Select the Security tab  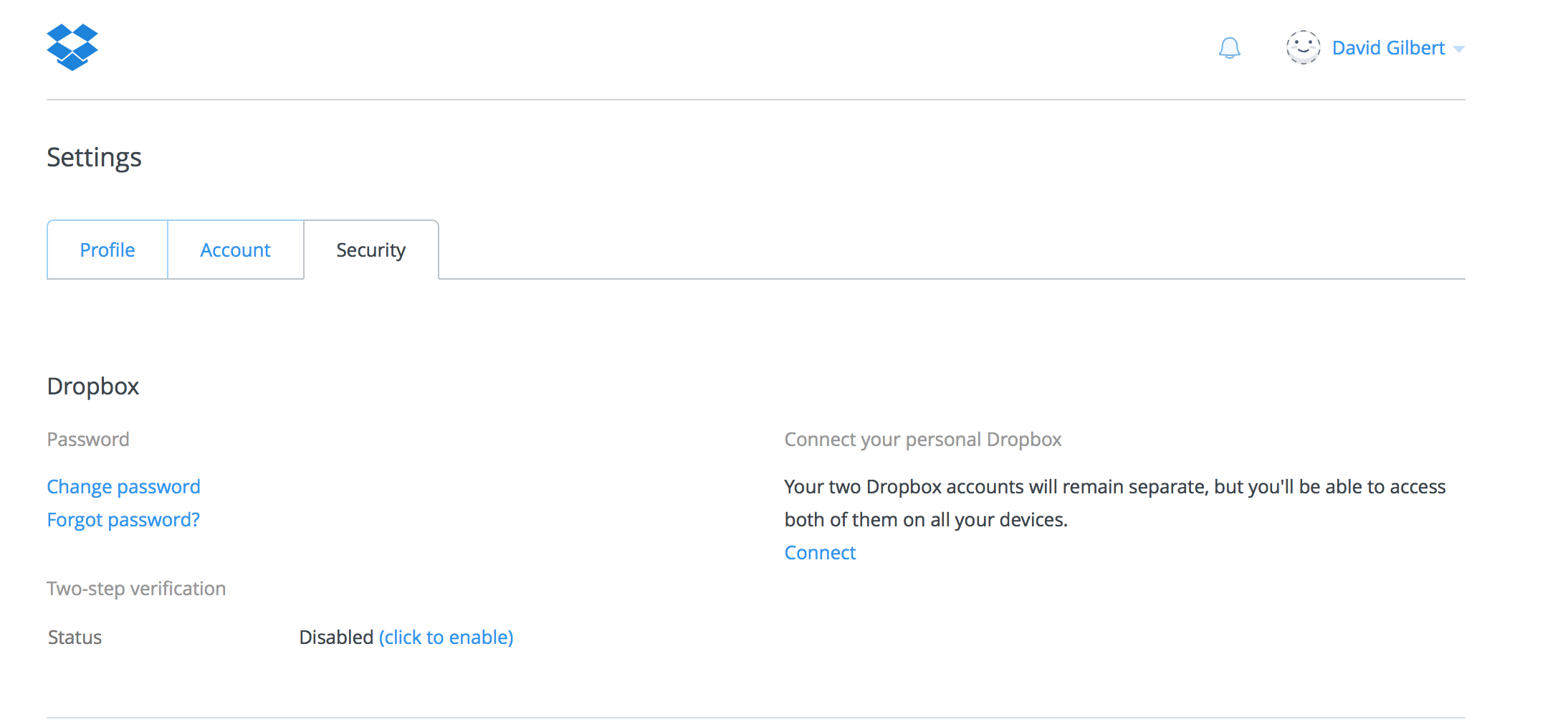point(371,250)
